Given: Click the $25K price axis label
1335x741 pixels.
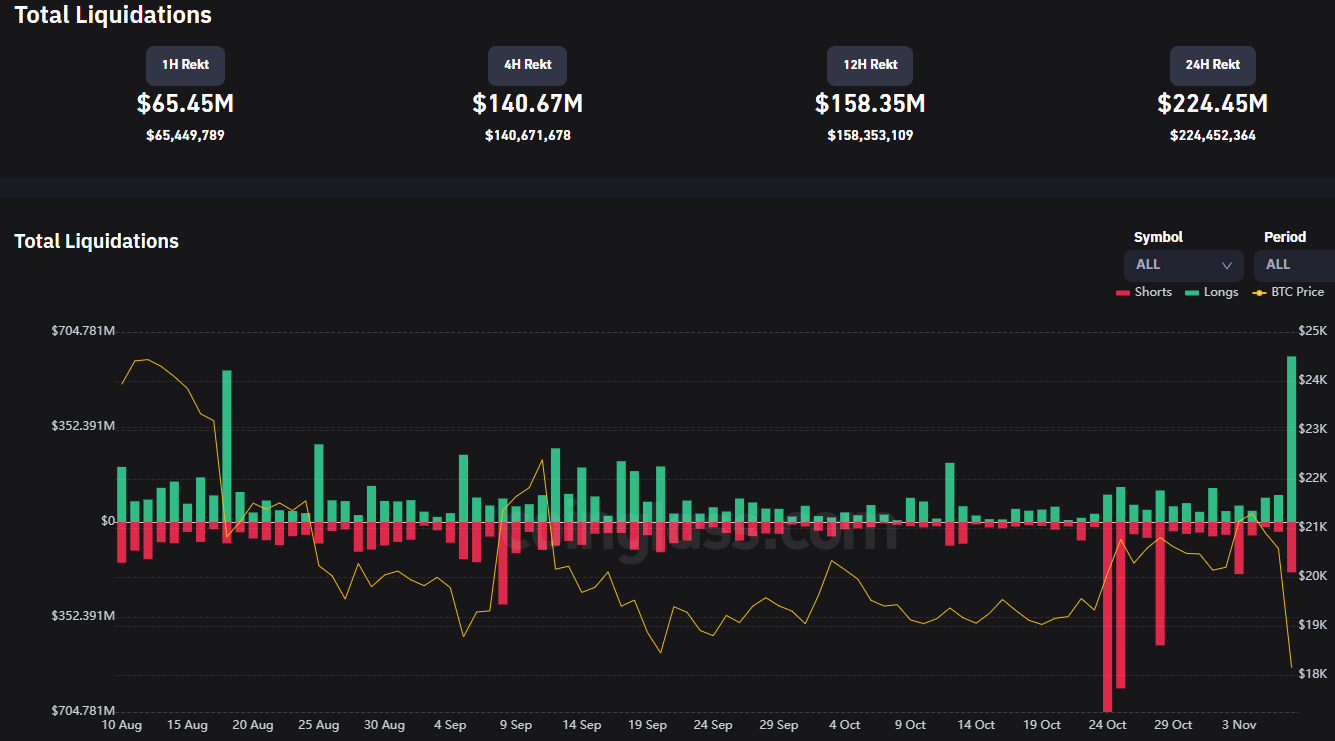Looking at the screenshot, I should tap(1312, 331).
